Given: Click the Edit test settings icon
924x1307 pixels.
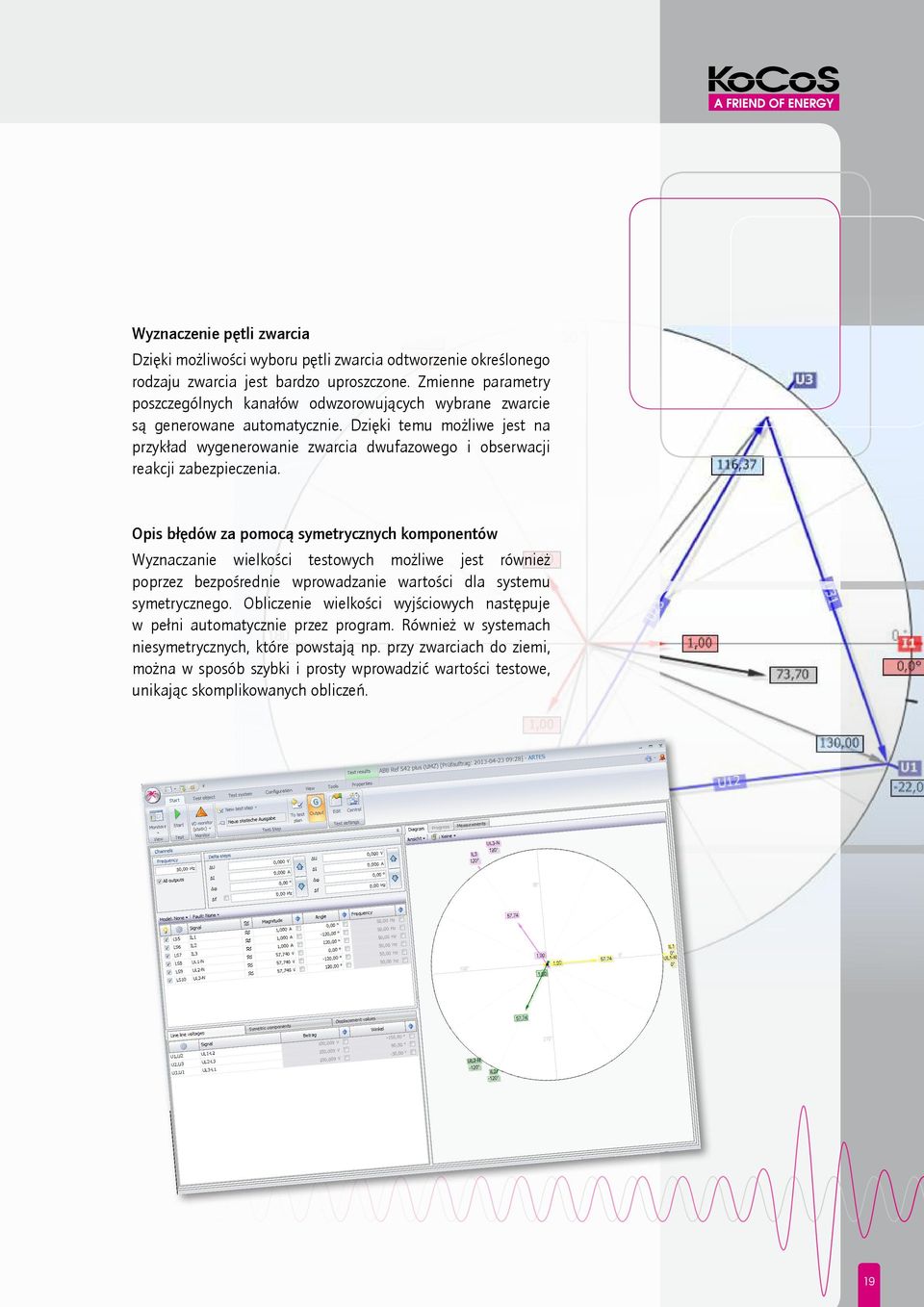Looking at the screenshot, I should pos(336,799).
